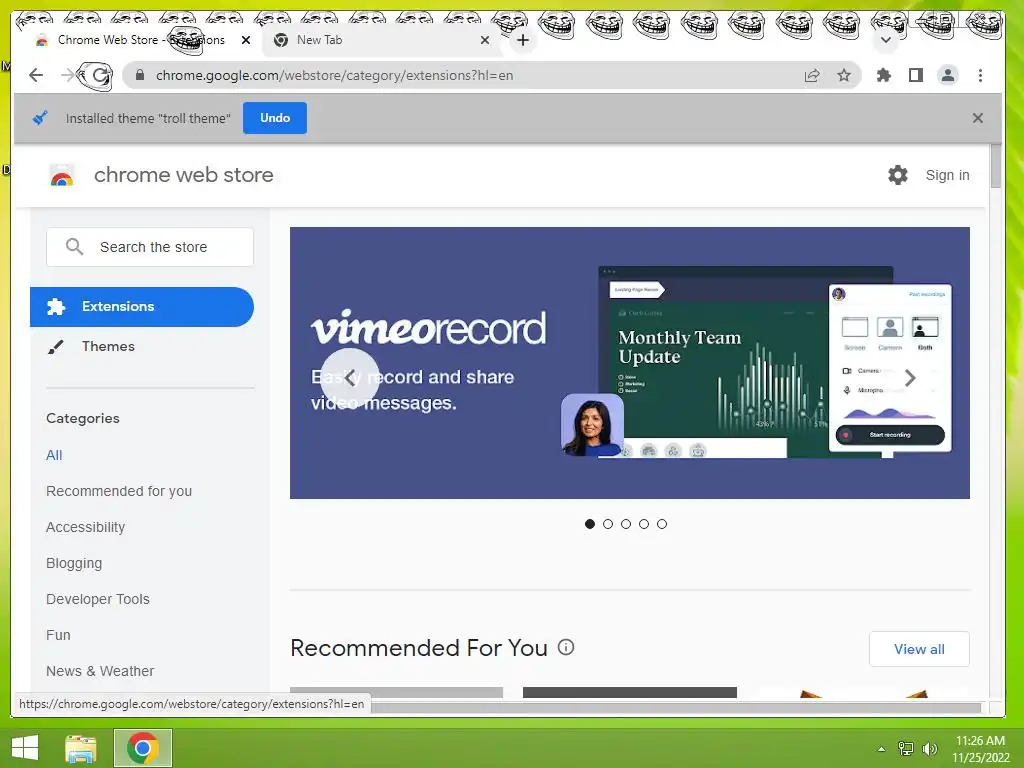Select the fifth carousel dot
The image size is (1024, 768).
(x=662, y=524)
